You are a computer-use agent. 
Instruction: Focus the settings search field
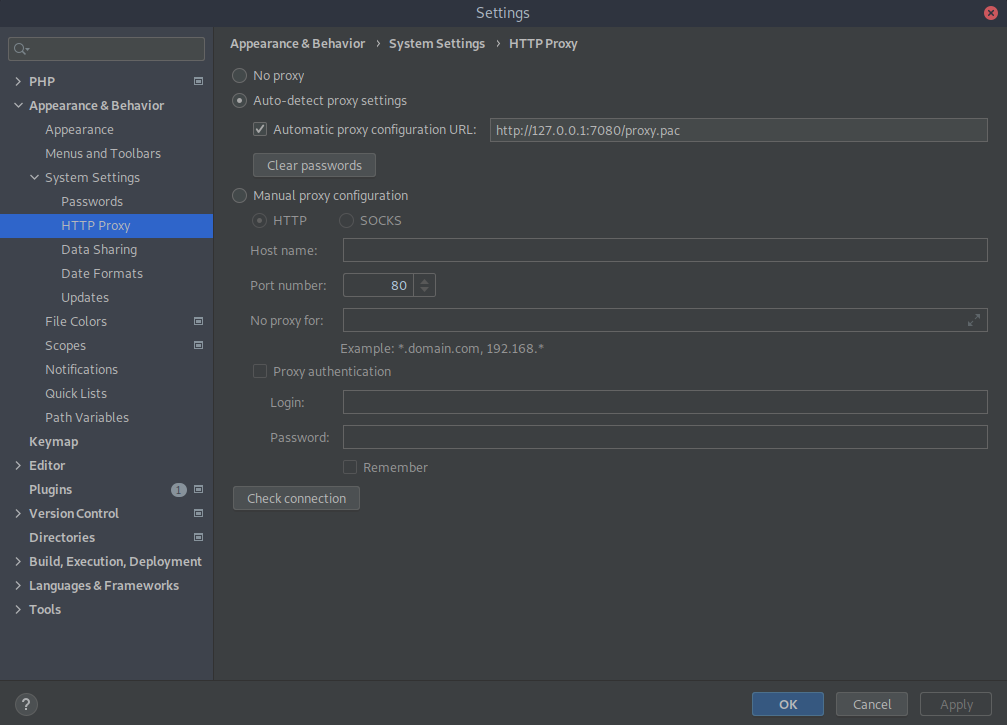(x=107, y=49)
